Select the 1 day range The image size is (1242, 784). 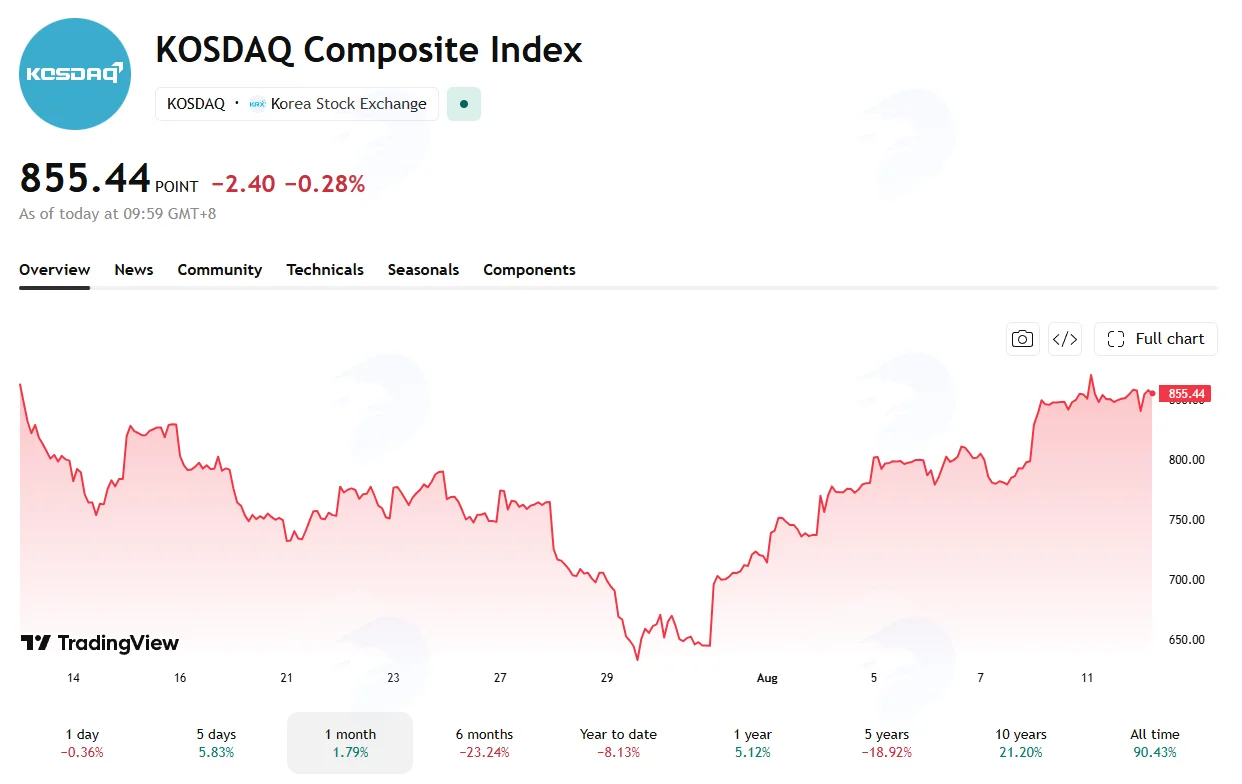pos(82,743)
